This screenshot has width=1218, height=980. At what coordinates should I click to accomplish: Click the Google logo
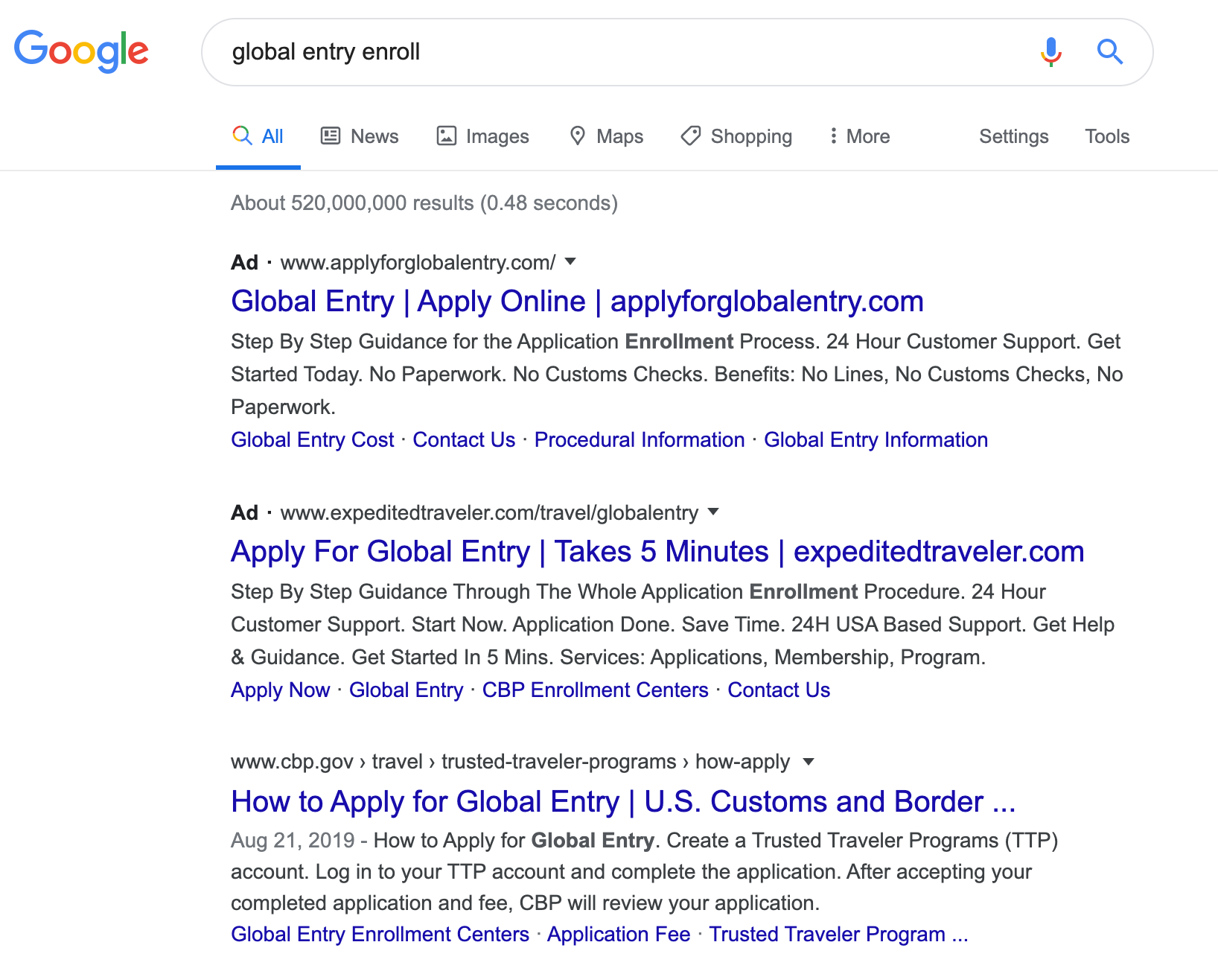point(82,51)
